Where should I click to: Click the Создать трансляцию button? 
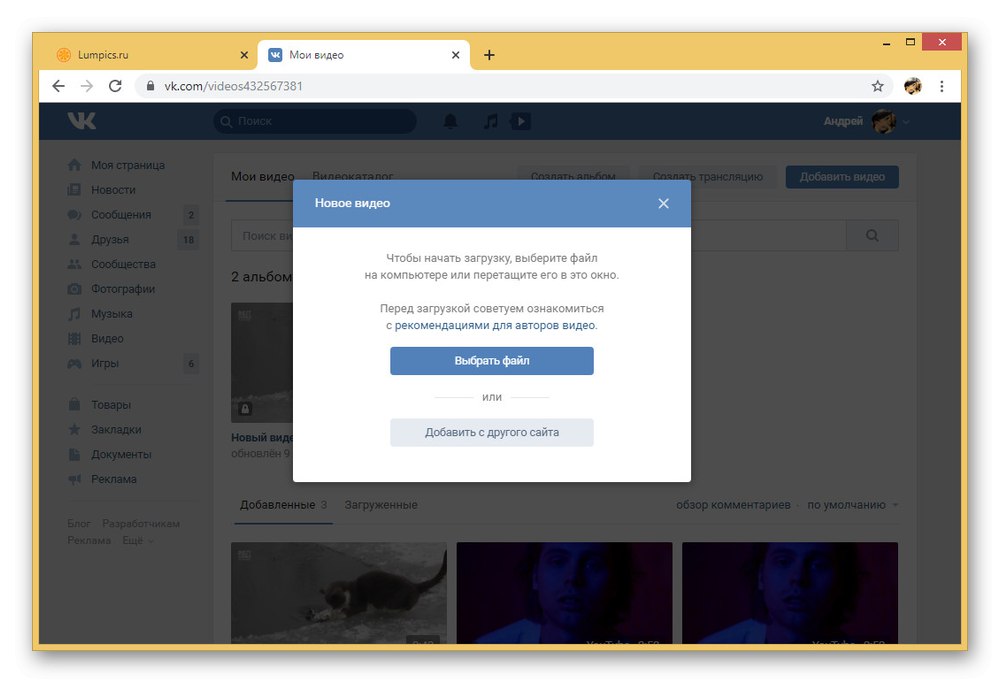(x=707, y=177)
